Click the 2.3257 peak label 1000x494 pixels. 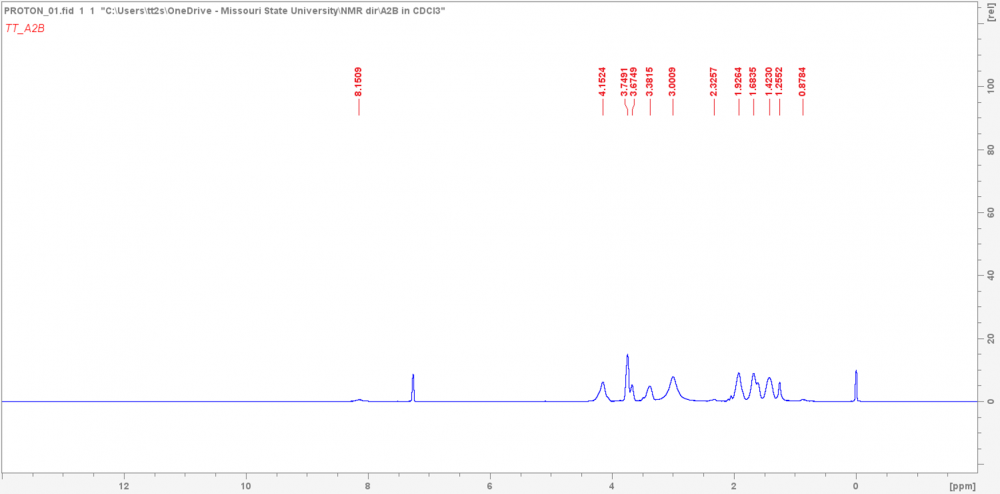(713, 80)
